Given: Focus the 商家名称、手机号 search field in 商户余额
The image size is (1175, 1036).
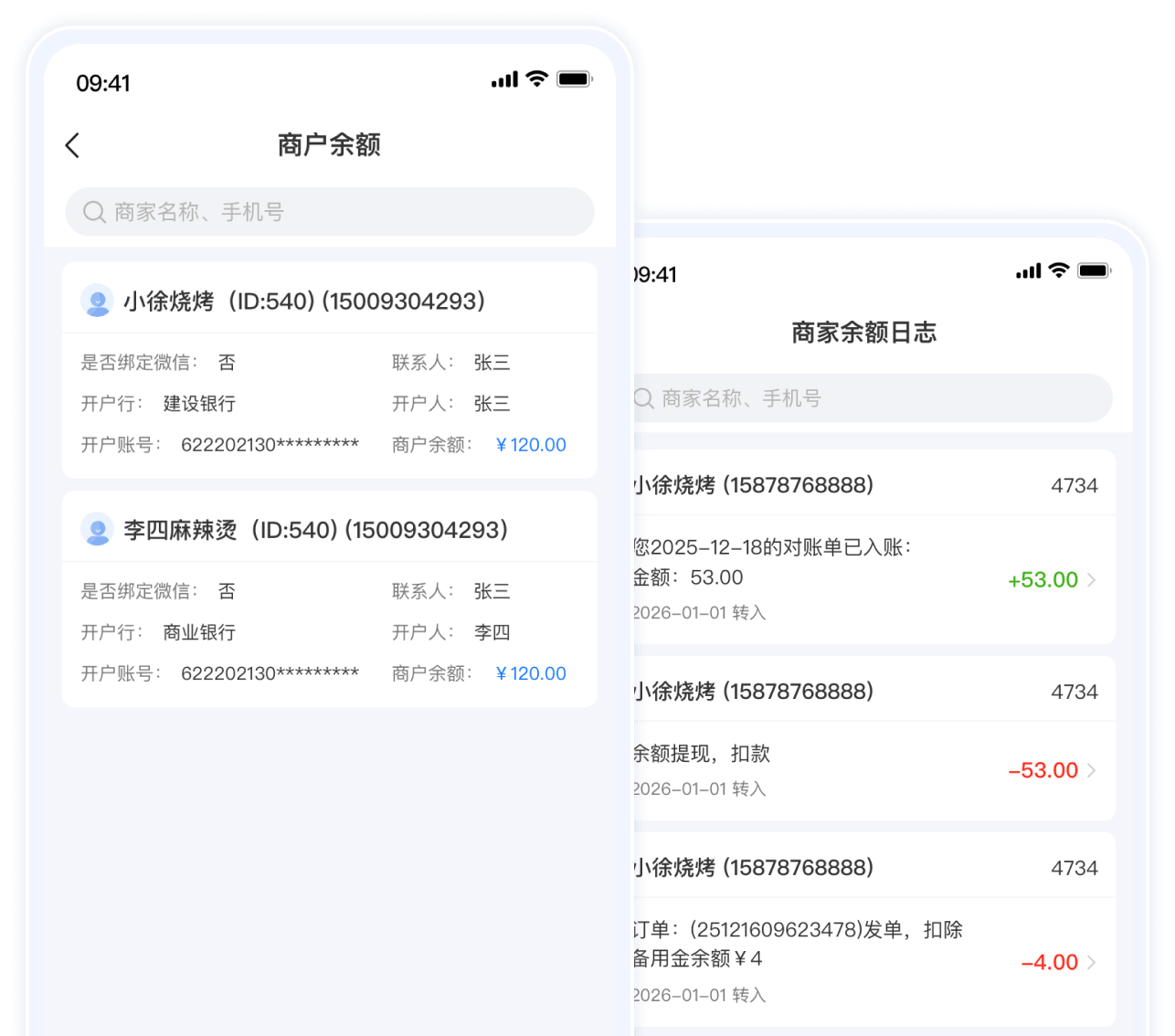Looking at the screenshot, I should coord(347,212).
